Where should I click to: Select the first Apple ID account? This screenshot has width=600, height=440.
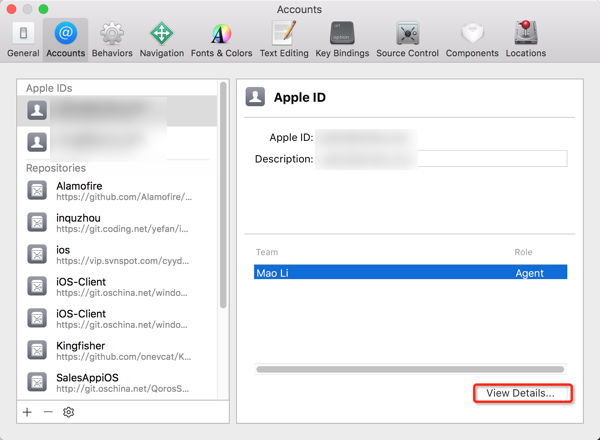point(117,111)
